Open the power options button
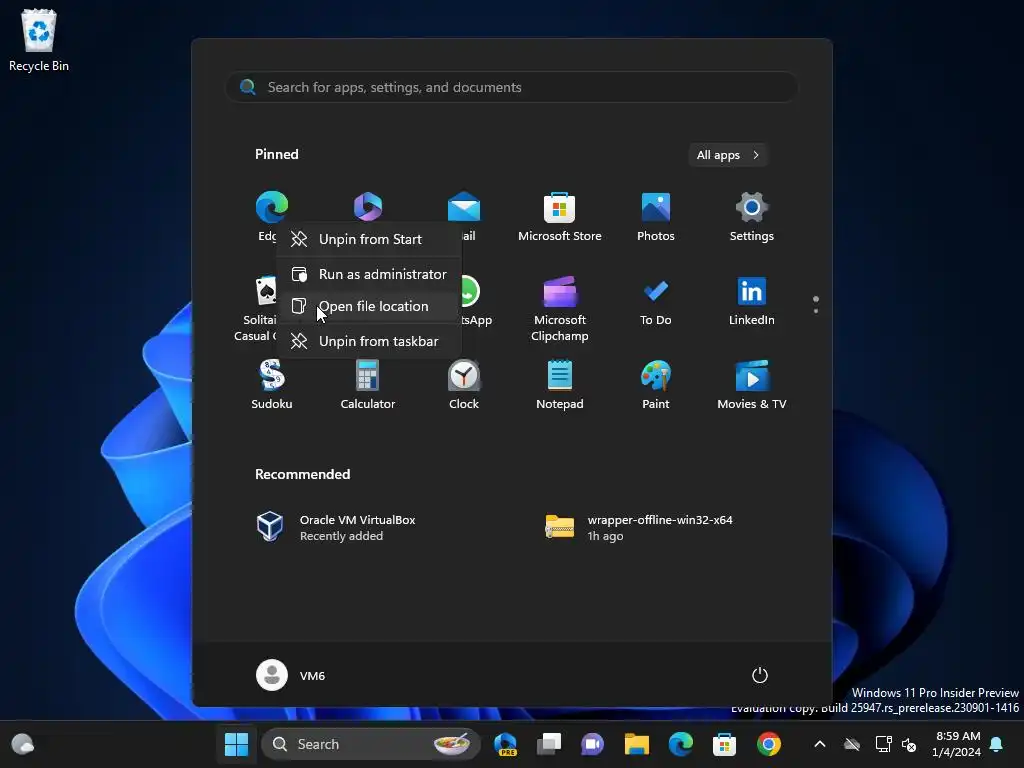Viewport: 1024px width, 768px height. [x=759, y=675]
